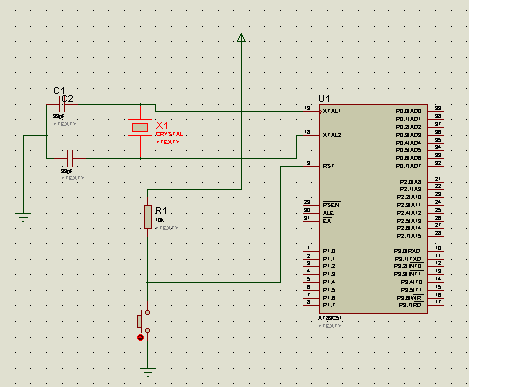512x387 pixels.
Task: Select the X1 crystal component
Action: 140,127
